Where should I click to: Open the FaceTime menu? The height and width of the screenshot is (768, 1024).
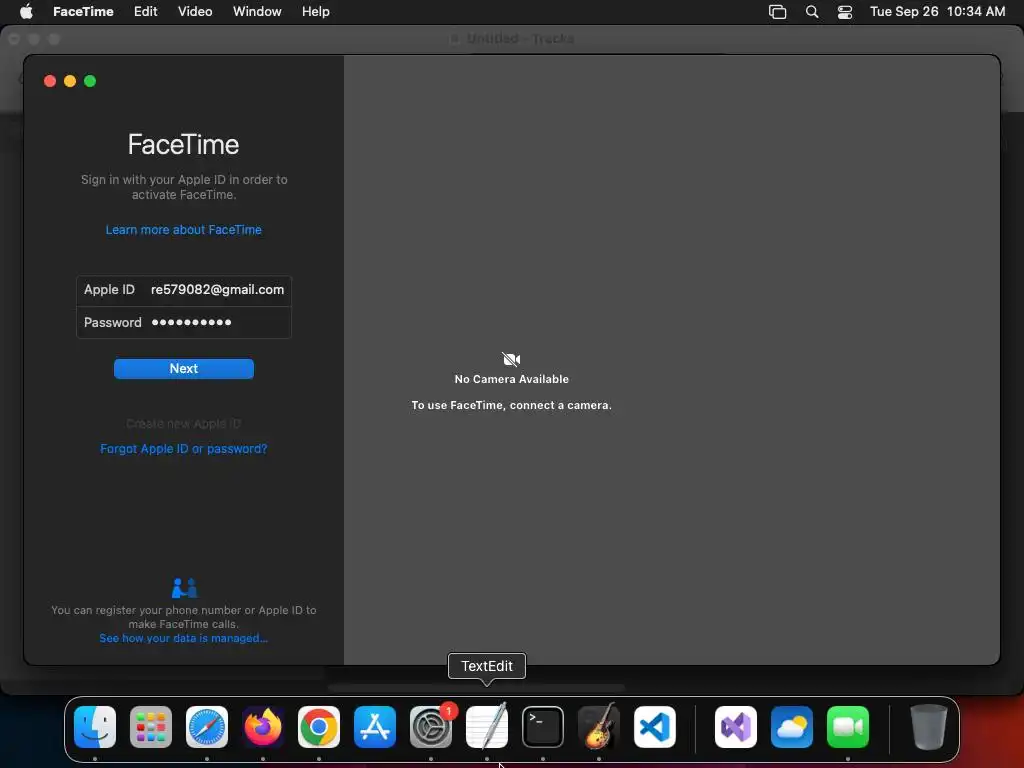pos(83,12)
